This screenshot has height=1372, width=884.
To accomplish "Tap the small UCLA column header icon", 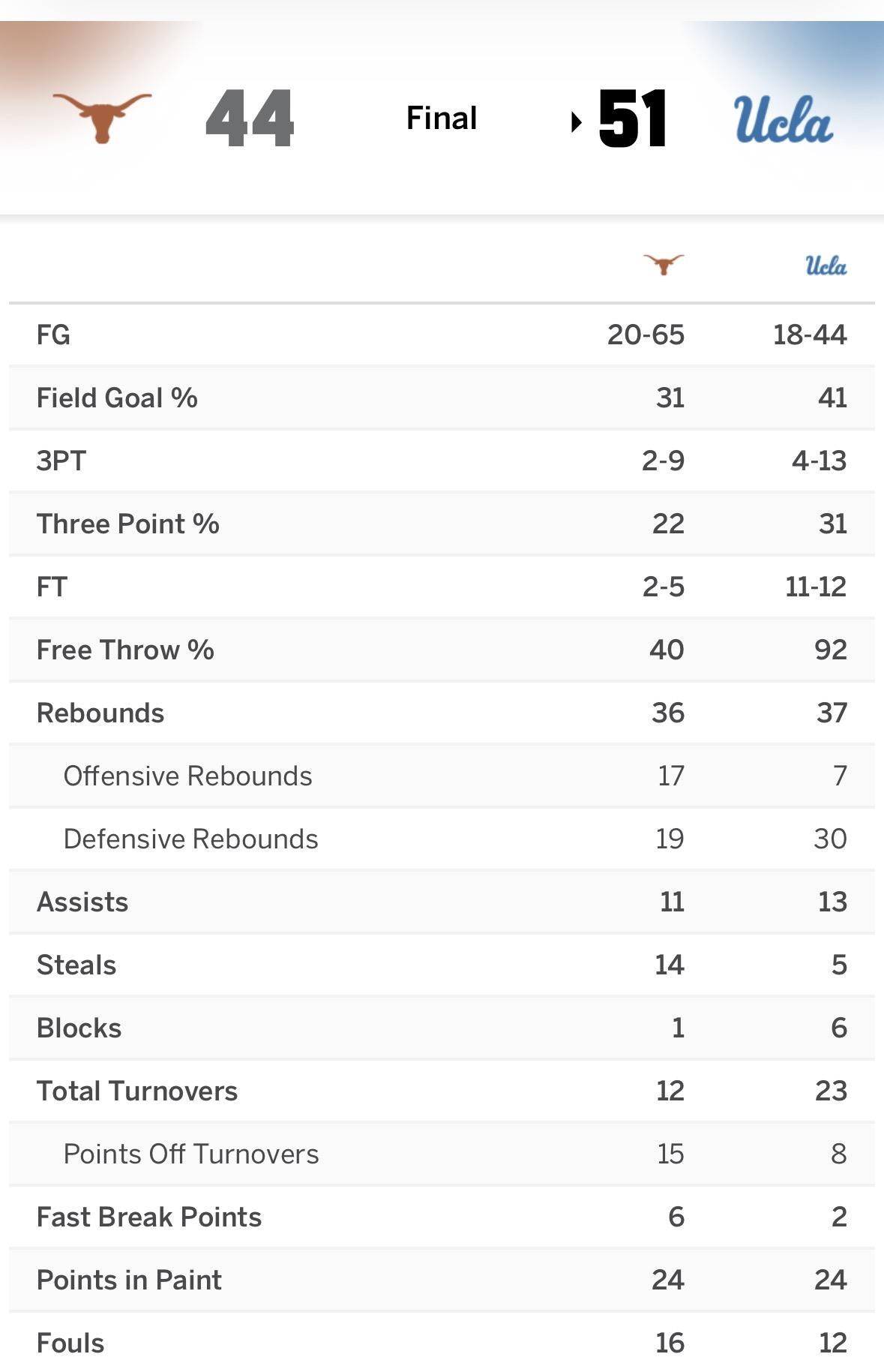I will pos(826,266).
